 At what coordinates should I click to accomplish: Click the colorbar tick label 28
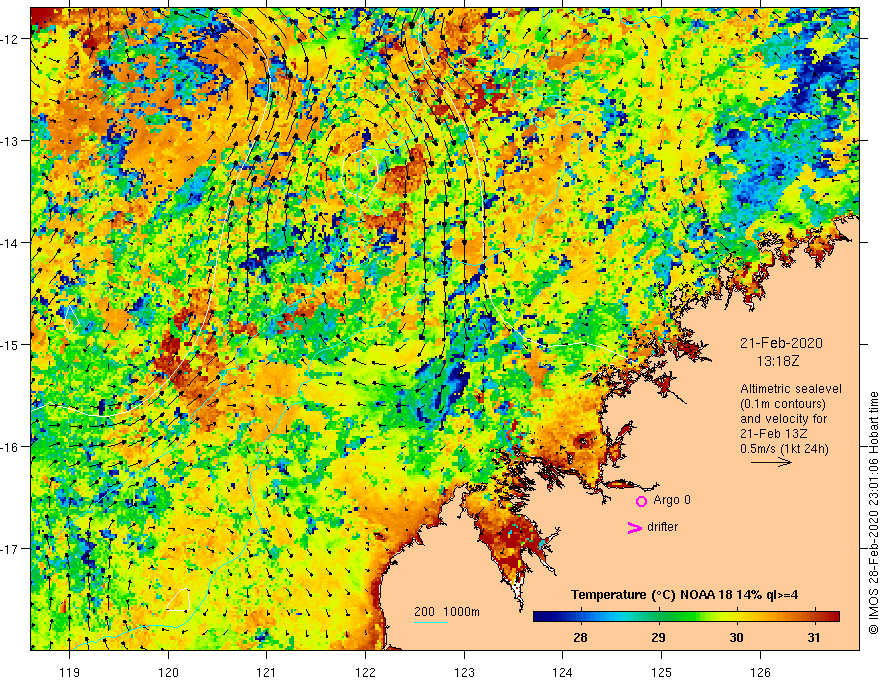pos(580,637)
